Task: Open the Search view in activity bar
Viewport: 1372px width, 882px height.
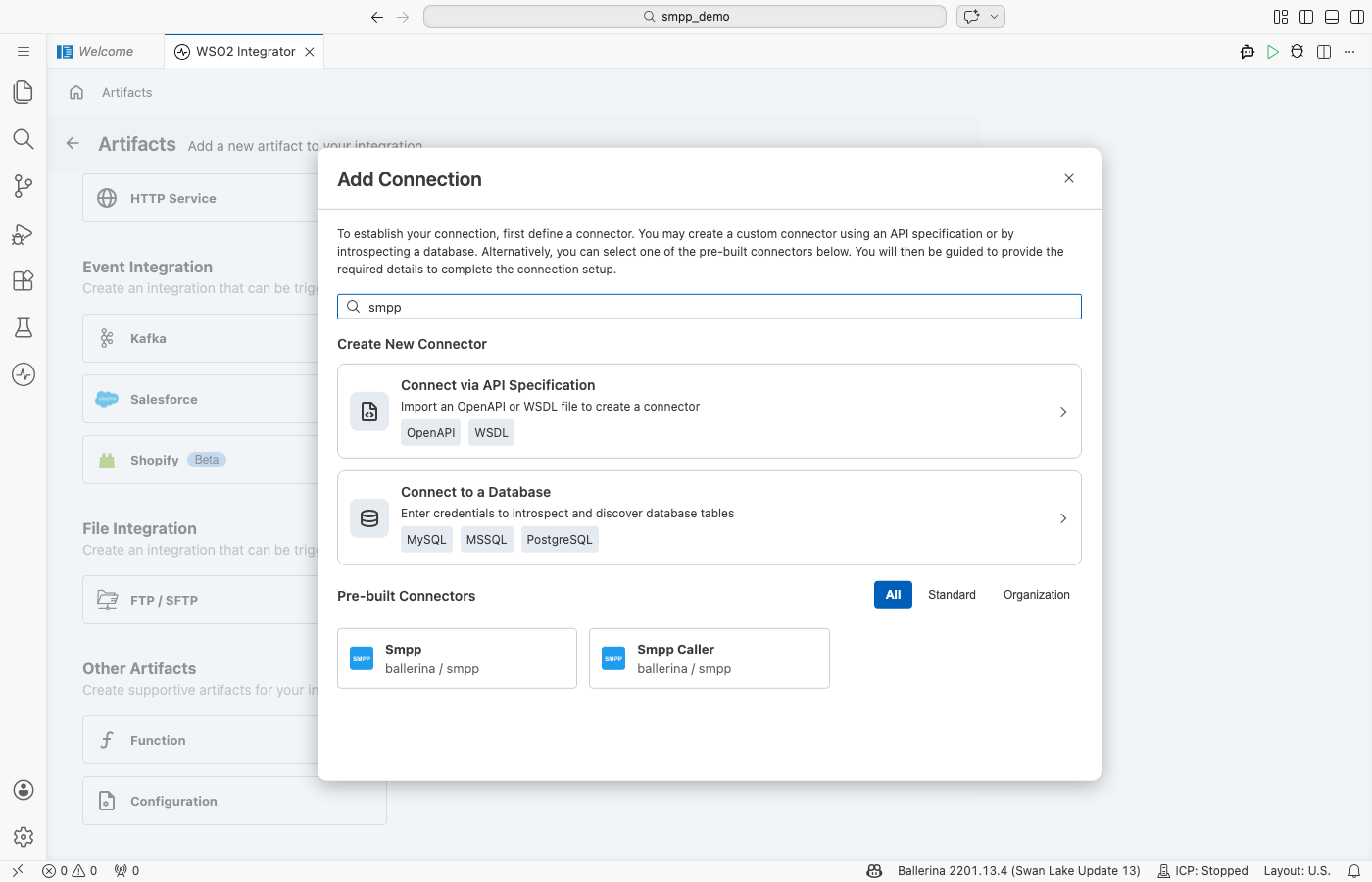Action: [24, 138]
